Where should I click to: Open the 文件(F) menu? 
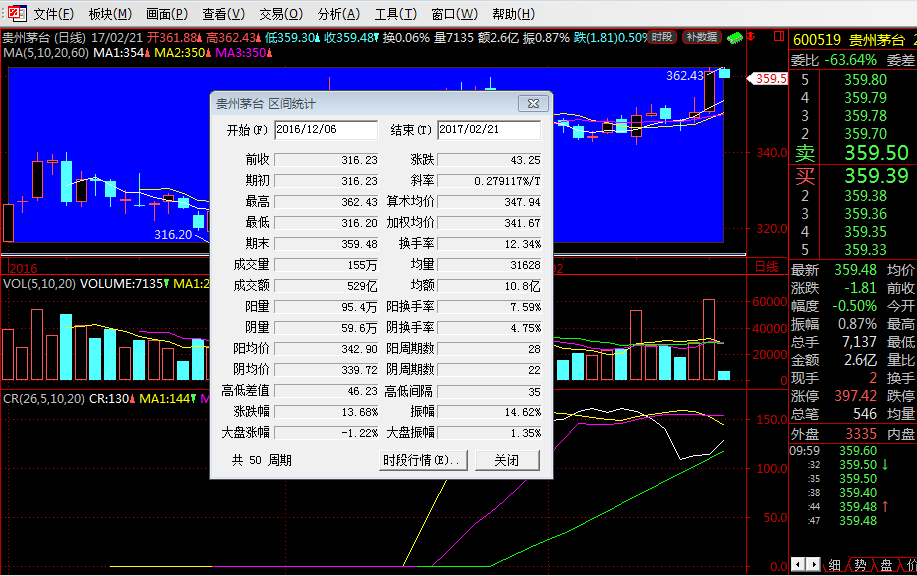(54, 14)
